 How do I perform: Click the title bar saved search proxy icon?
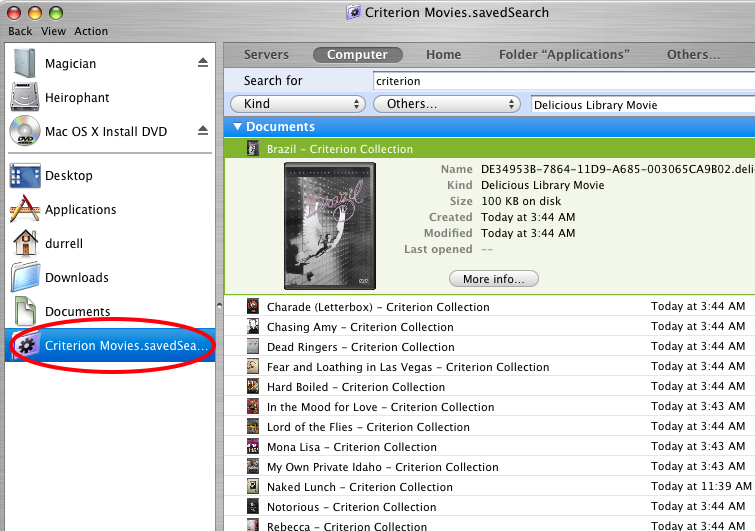pyautogui.click(x=353, y=12)
